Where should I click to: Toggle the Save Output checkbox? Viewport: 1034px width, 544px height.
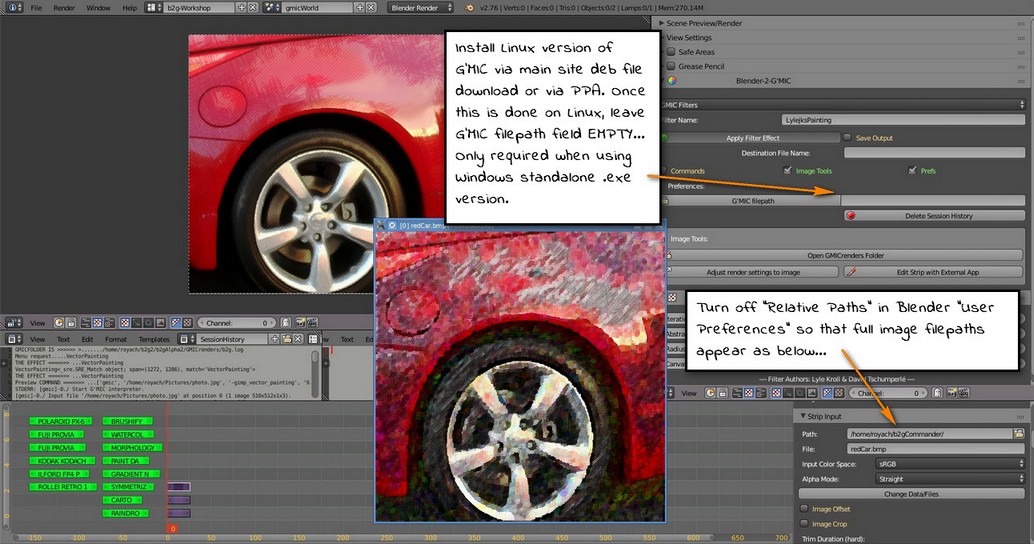click(x=847, y=138)
